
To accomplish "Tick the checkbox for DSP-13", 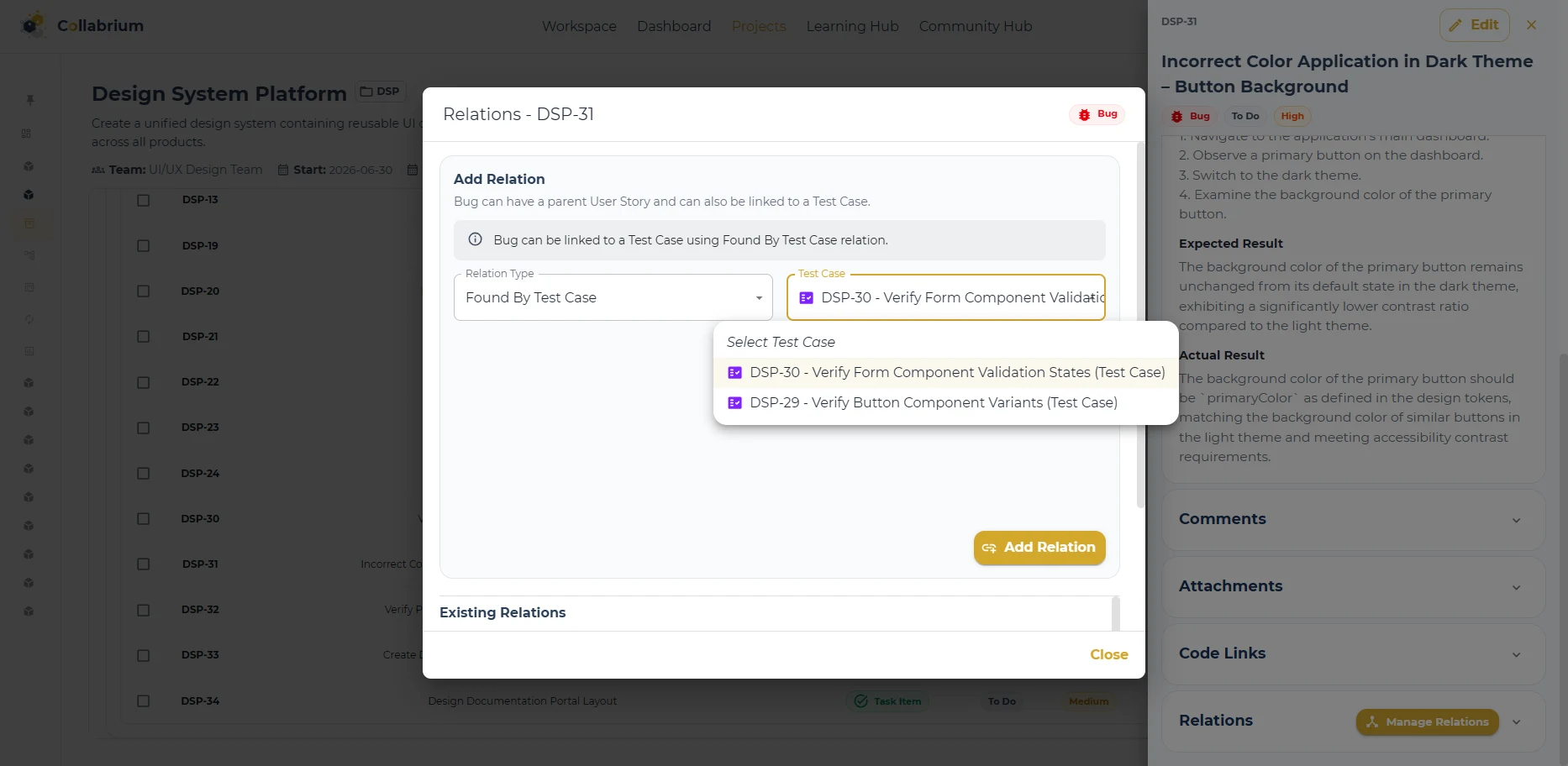I will point(144,201).
